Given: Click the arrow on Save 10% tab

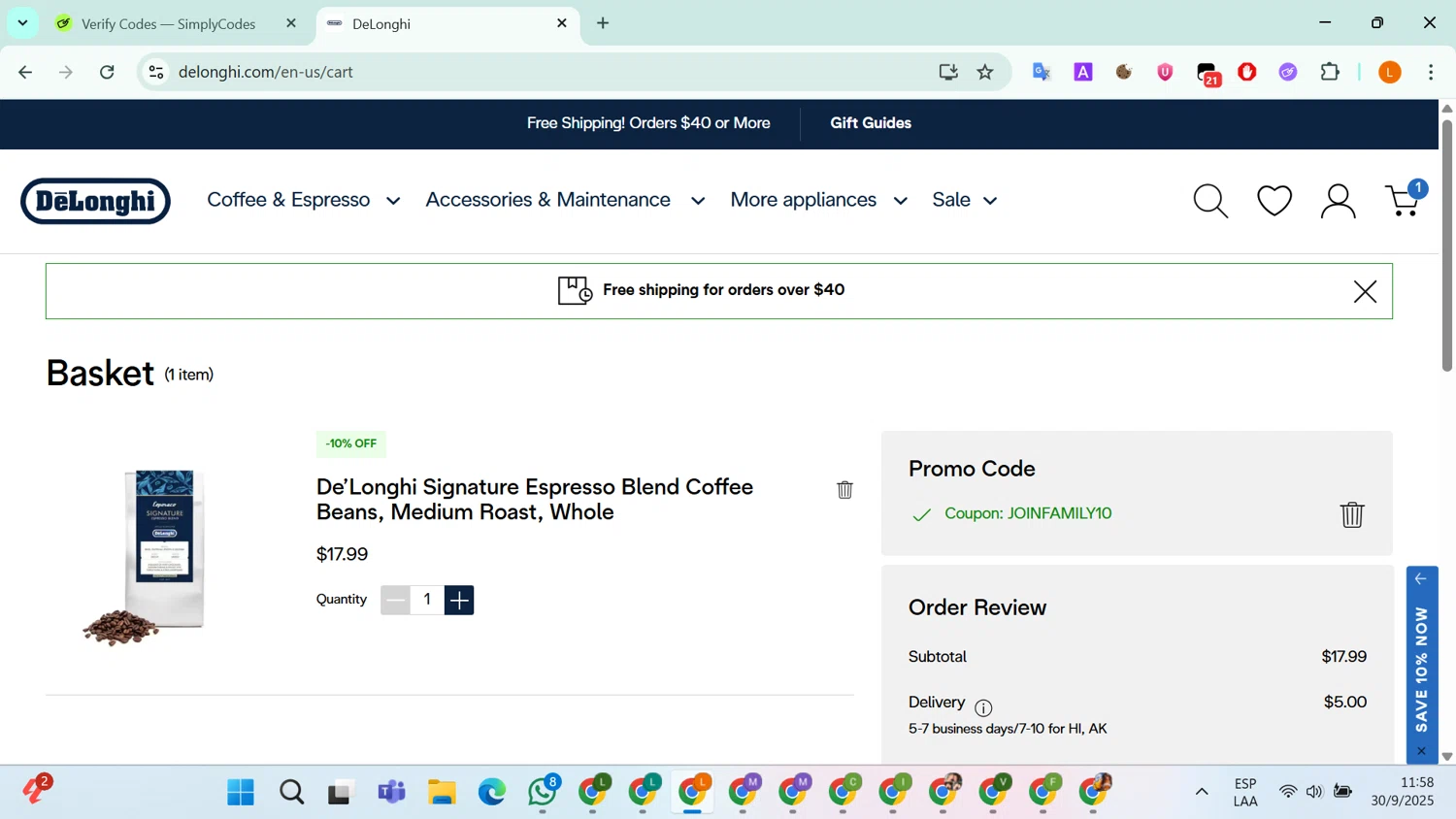Looking at the screenshot, I should pyautogui.click(x=1421, y=579).
